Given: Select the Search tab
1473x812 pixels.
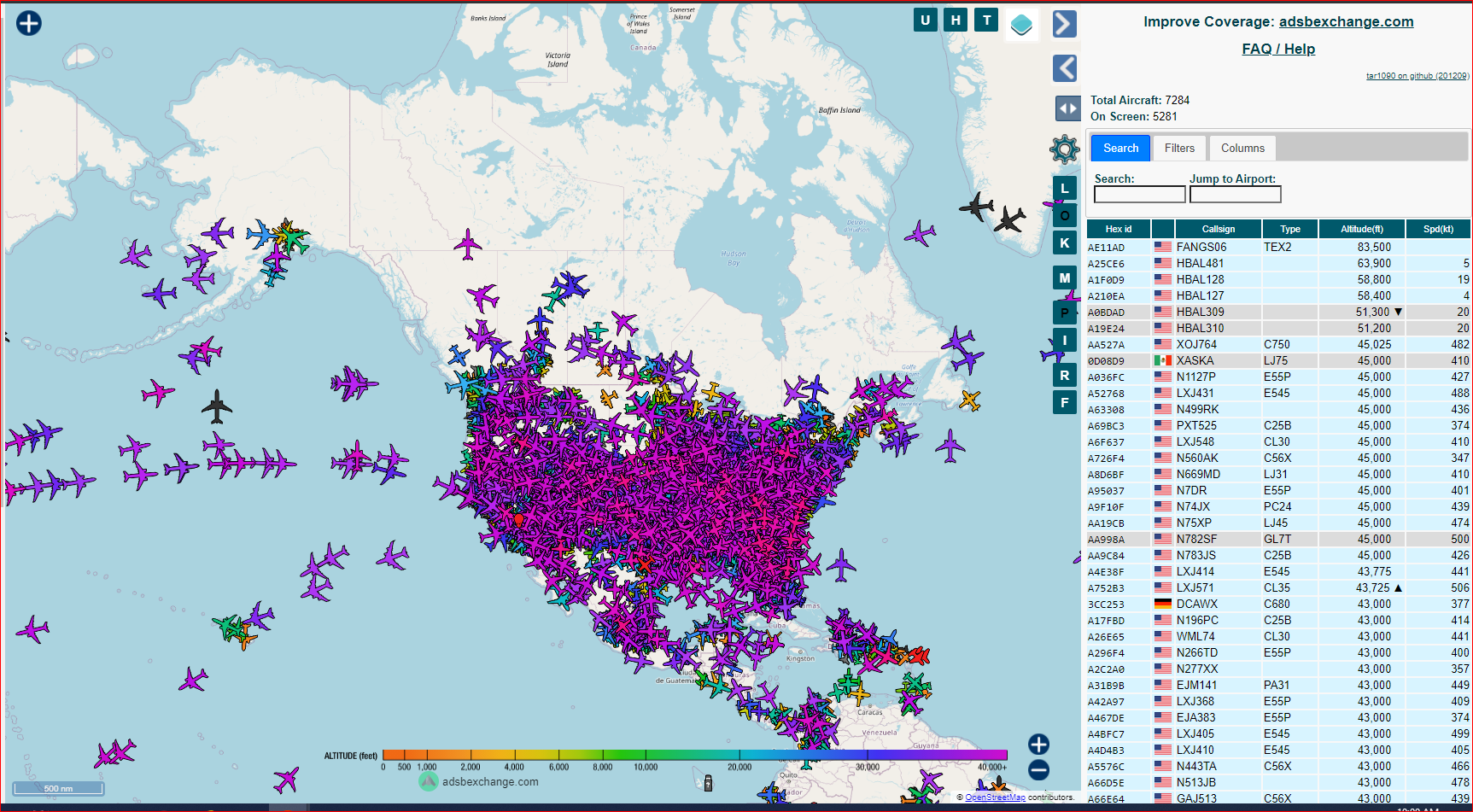Looking at the screenshot, I should pos(1120,149).
